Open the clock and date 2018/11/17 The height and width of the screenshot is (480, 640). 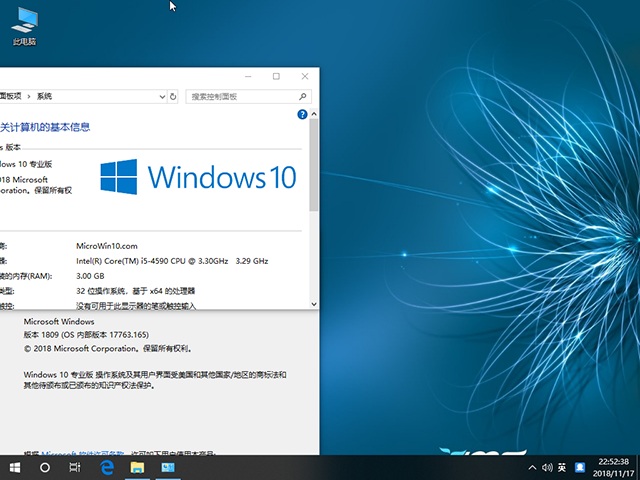pyautogui.click(x=613, y=468)
